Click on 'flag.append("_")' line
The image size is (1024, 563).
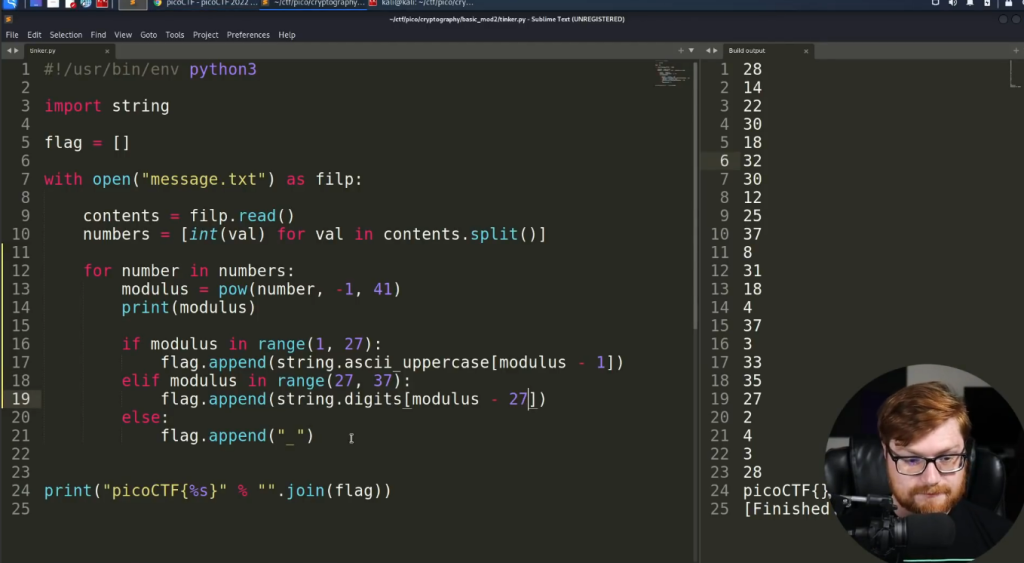point(238,435)
